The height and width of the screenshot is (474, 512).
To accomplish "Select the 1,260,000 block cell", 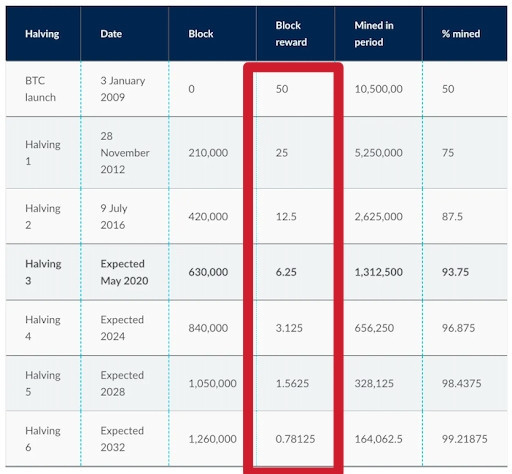I will click(212, 439).
